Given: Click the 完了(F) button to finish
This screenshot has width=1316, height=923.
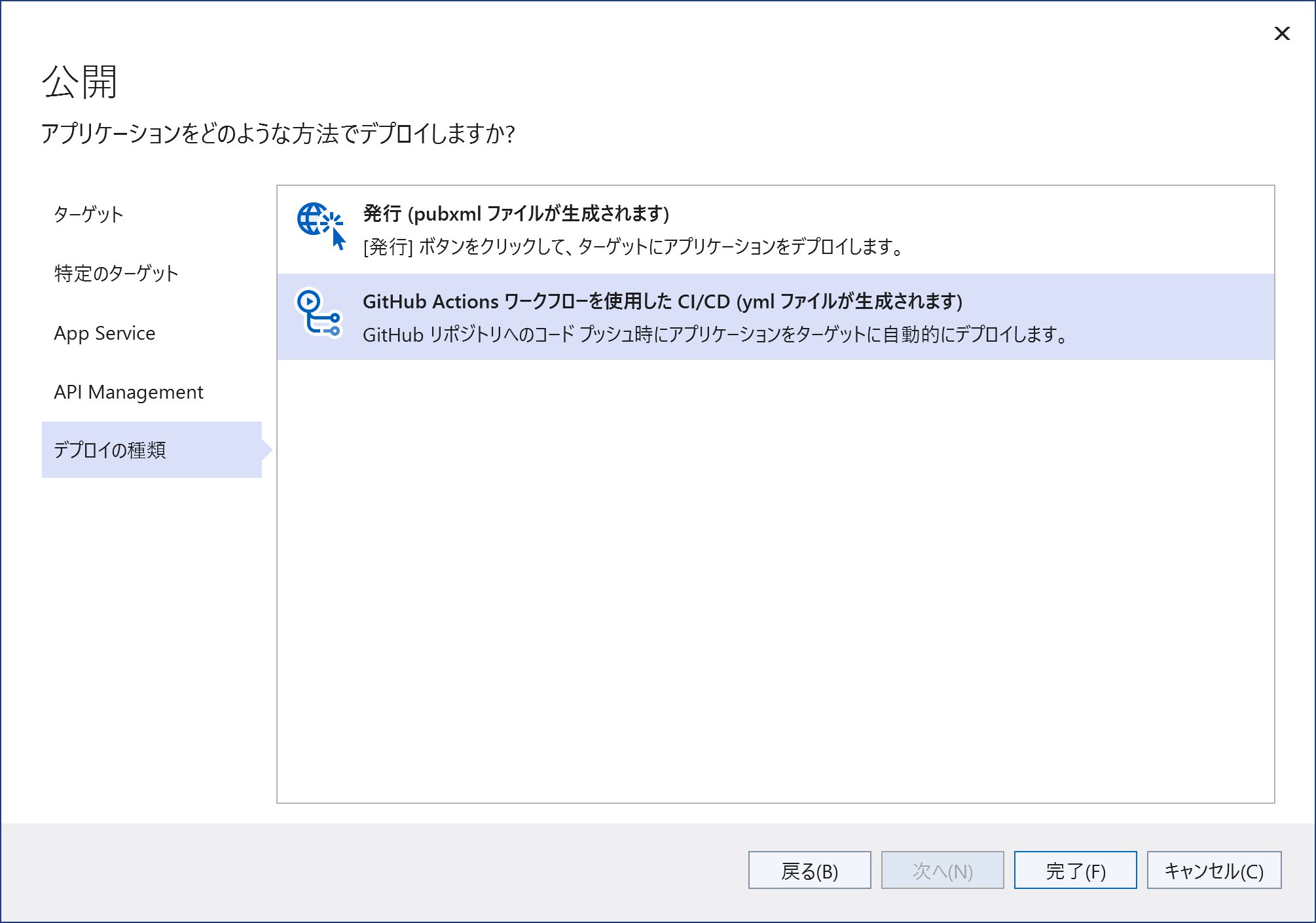Looking at the screenshot, I should pyautogui.click(x=1076, y=870).
